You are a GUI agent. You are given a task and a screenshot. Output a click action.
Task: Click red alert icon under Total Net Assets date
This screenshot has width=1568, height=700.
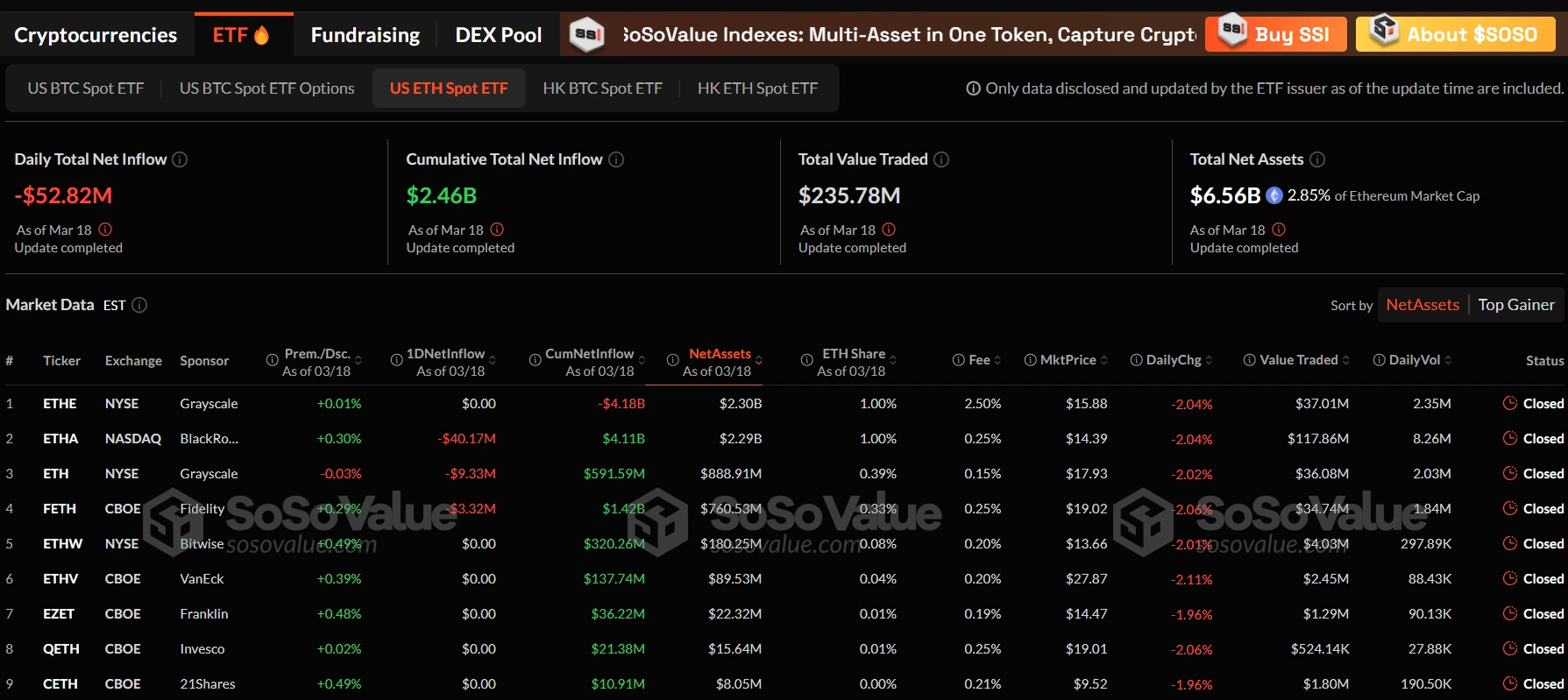1279,230
